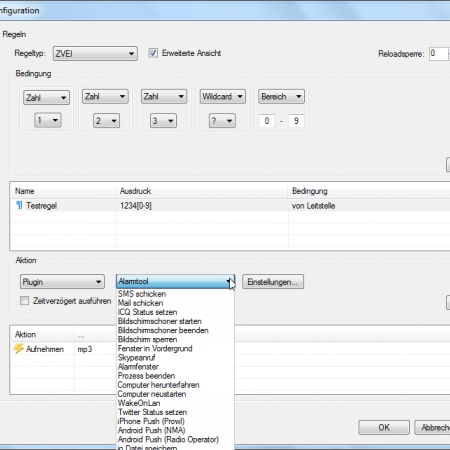Choose Bildschirmschoner starten option

(175, 321)
